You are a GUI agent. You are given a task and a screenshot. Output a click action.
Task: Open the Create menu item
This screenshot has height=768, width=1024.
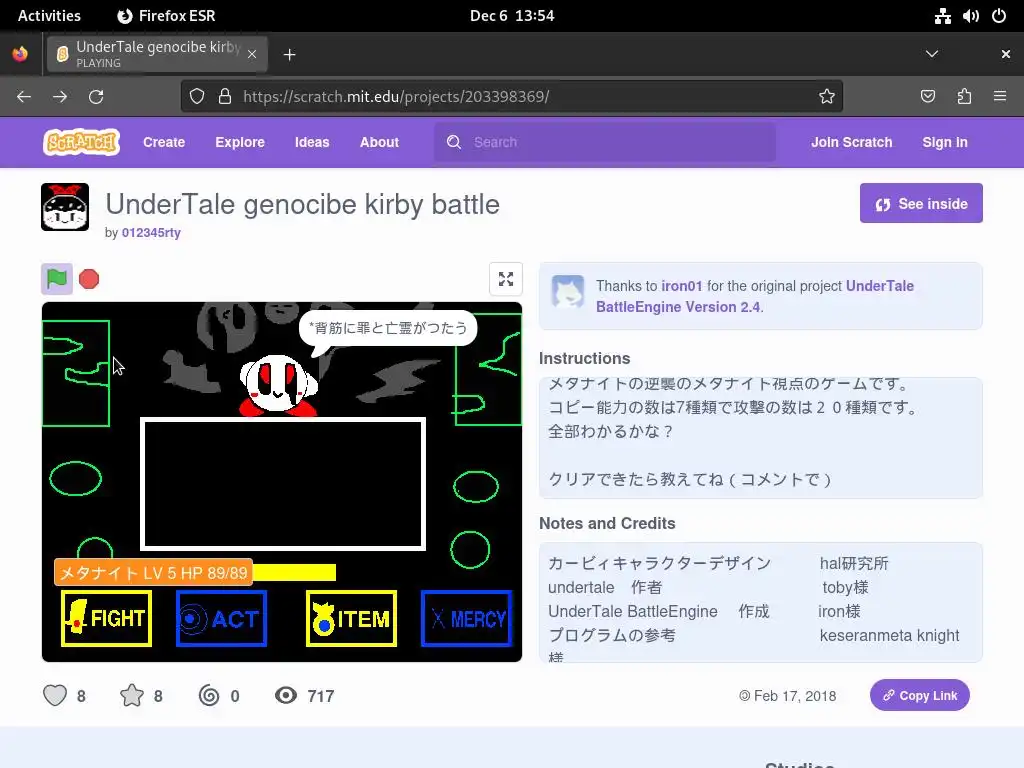pos(164,142)
